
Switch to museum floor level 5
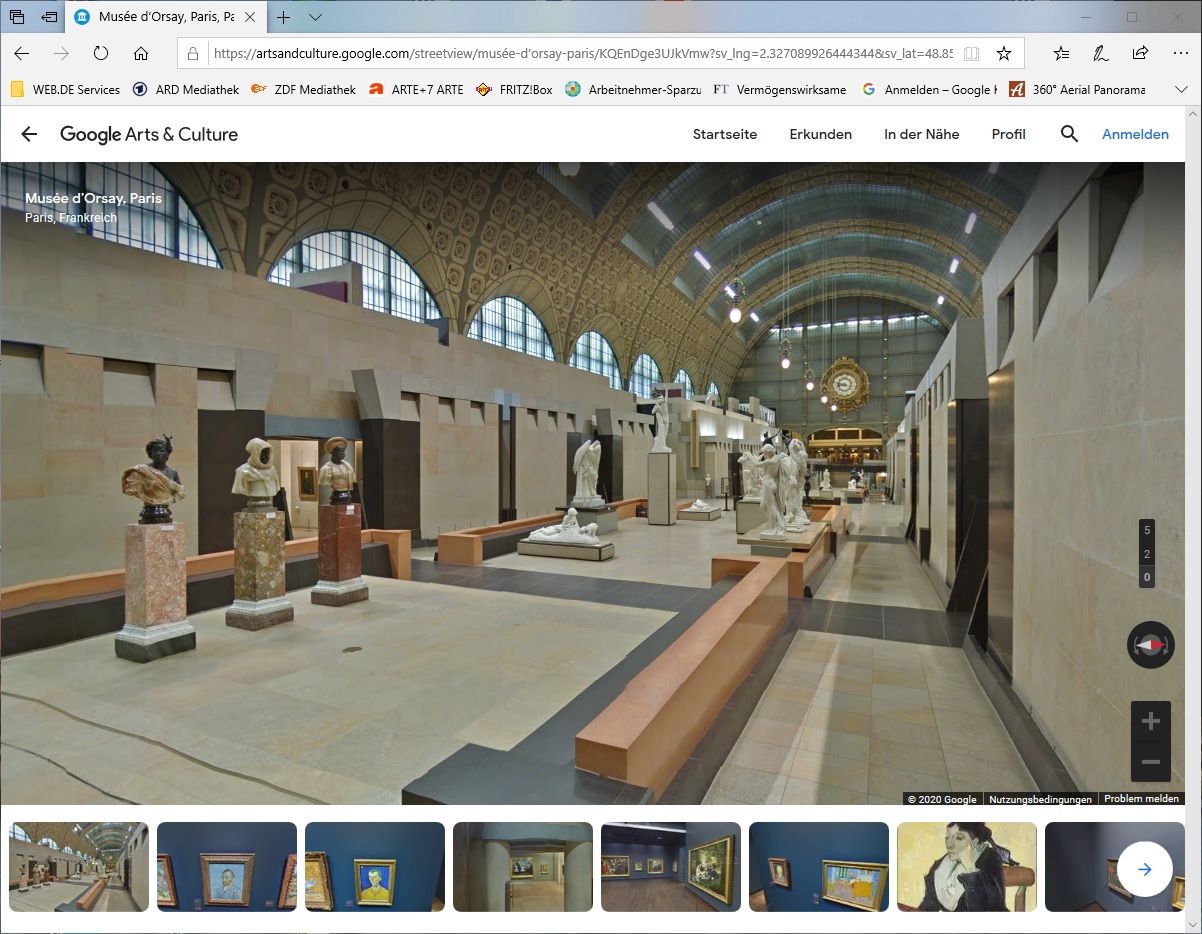pos(1147,530)
